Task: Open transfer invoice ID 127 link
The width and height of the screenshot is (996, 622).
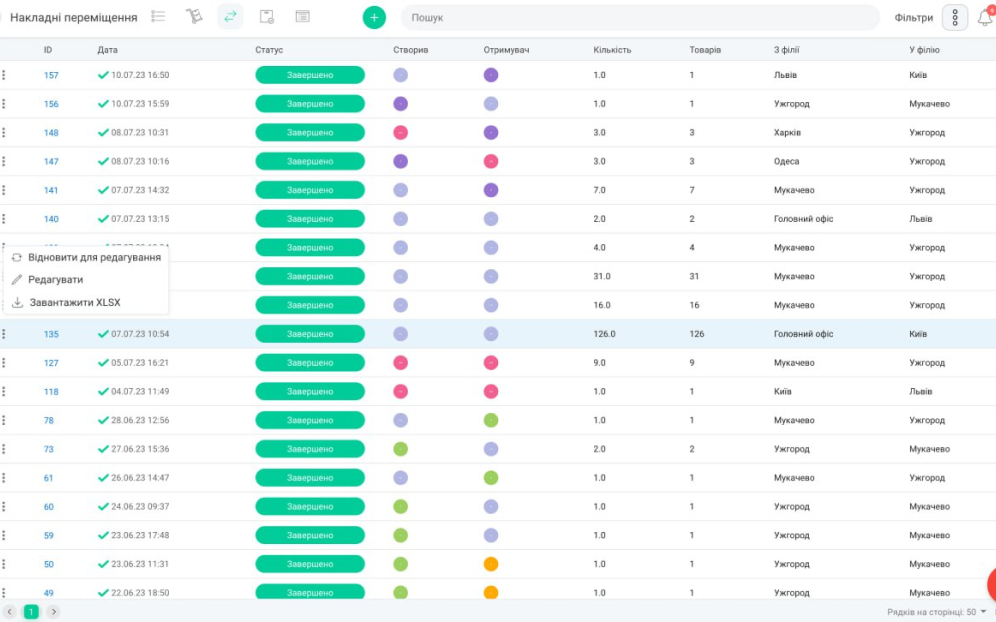Action: tap(51, 363)
